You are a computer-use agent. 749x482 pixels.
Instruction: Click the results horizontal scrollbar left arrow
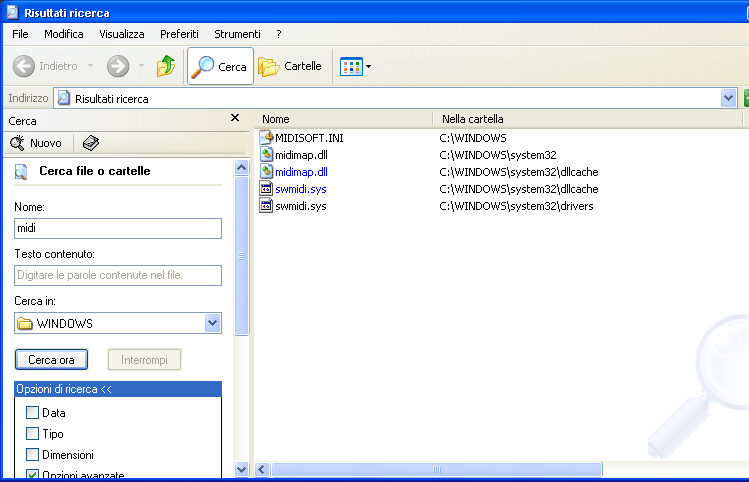(x=261, y=469)
